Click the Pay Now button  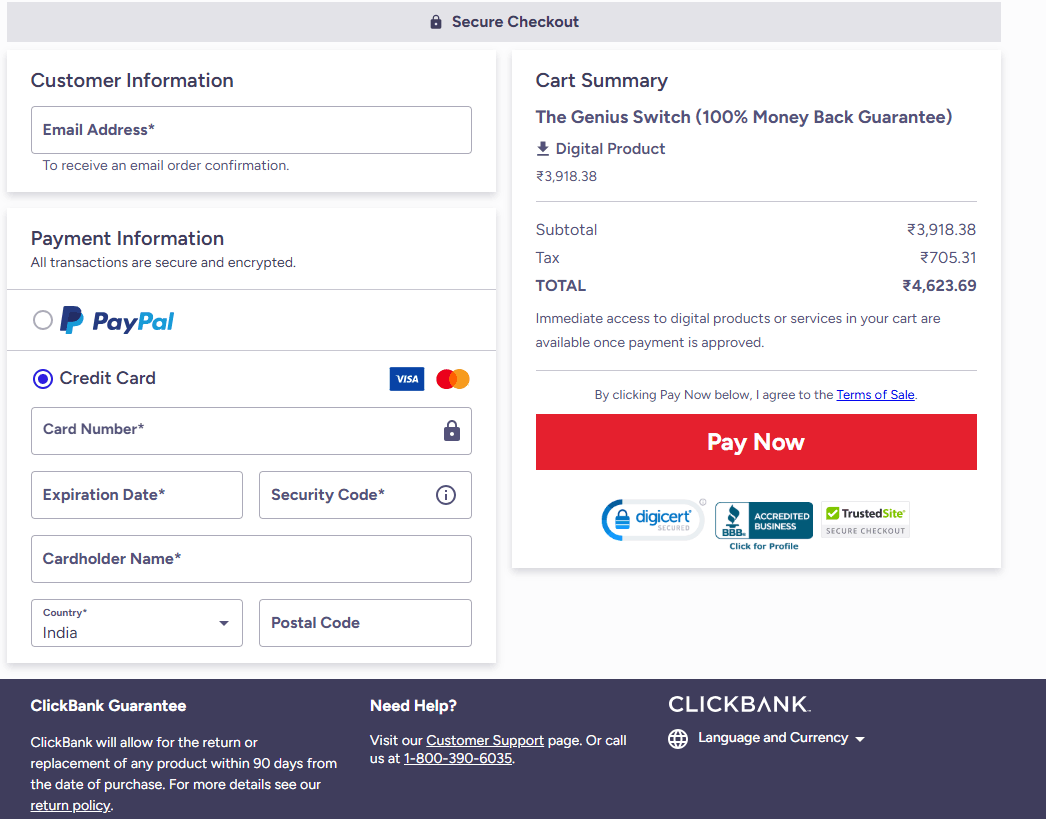tap(756, 441)
